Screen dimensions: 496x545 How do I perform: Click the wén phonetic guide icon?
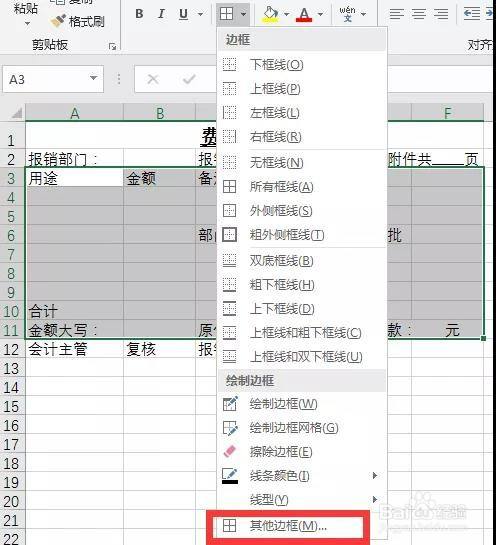(348, 14)
